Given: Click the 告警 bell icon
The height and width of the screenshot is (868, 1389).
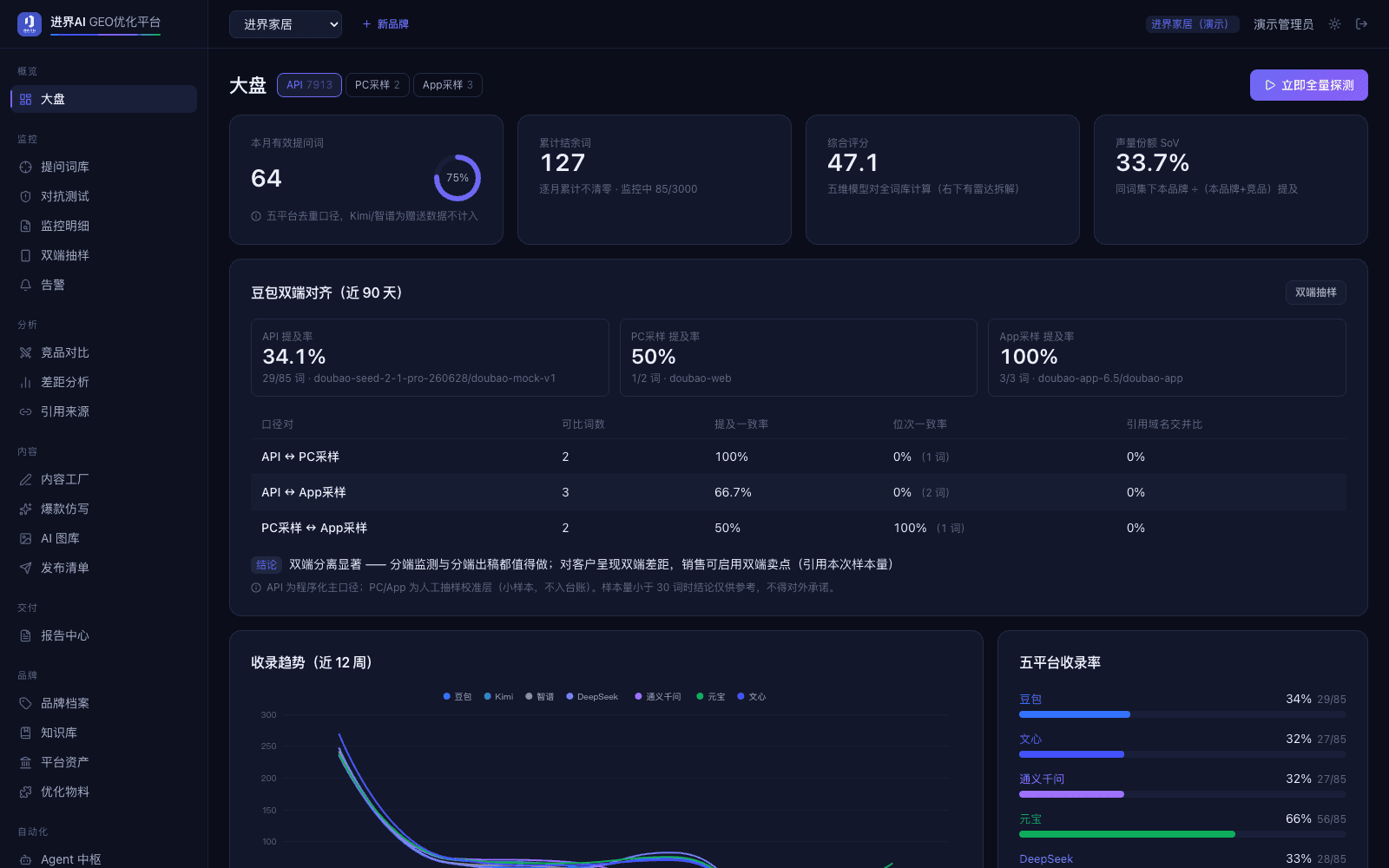Looking at the screenshot, I should (26, 285).
